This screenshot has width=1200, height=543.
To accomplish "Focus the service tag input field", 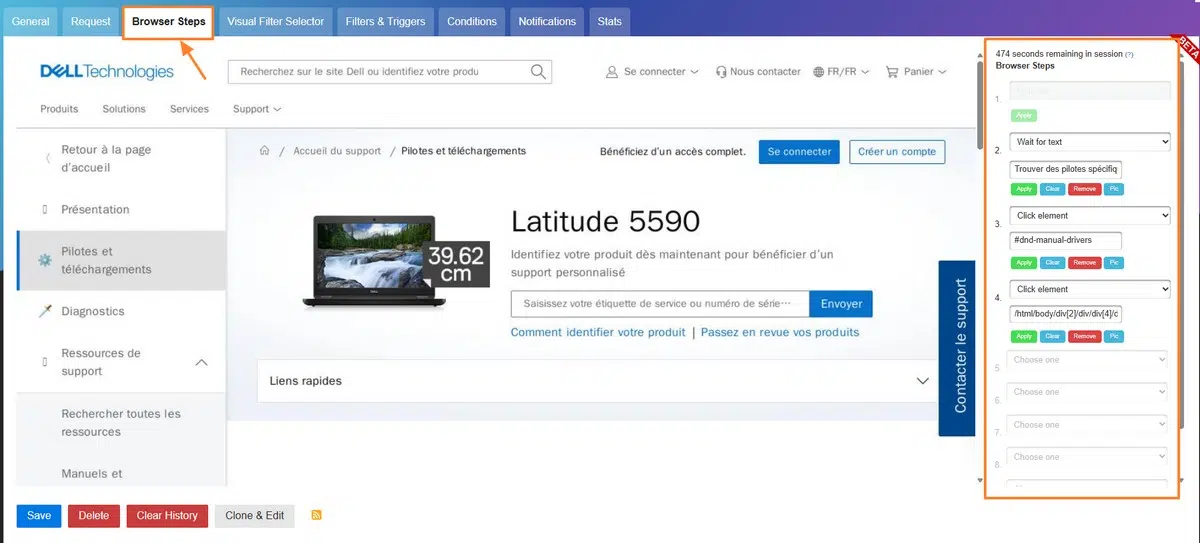I will (660, 303).
